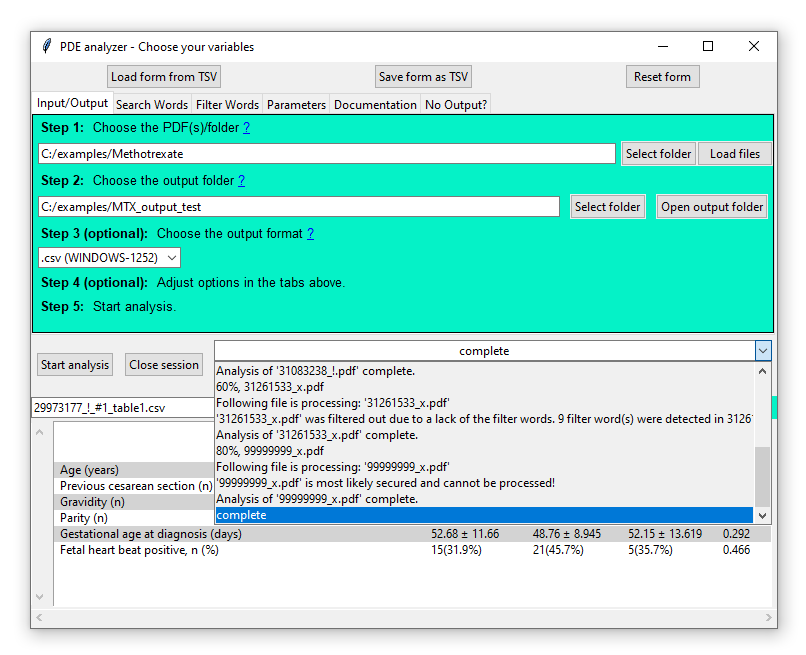This screenshot has width=806, height=655.
Task: Click Start analysis button
Action: (75, 365)
